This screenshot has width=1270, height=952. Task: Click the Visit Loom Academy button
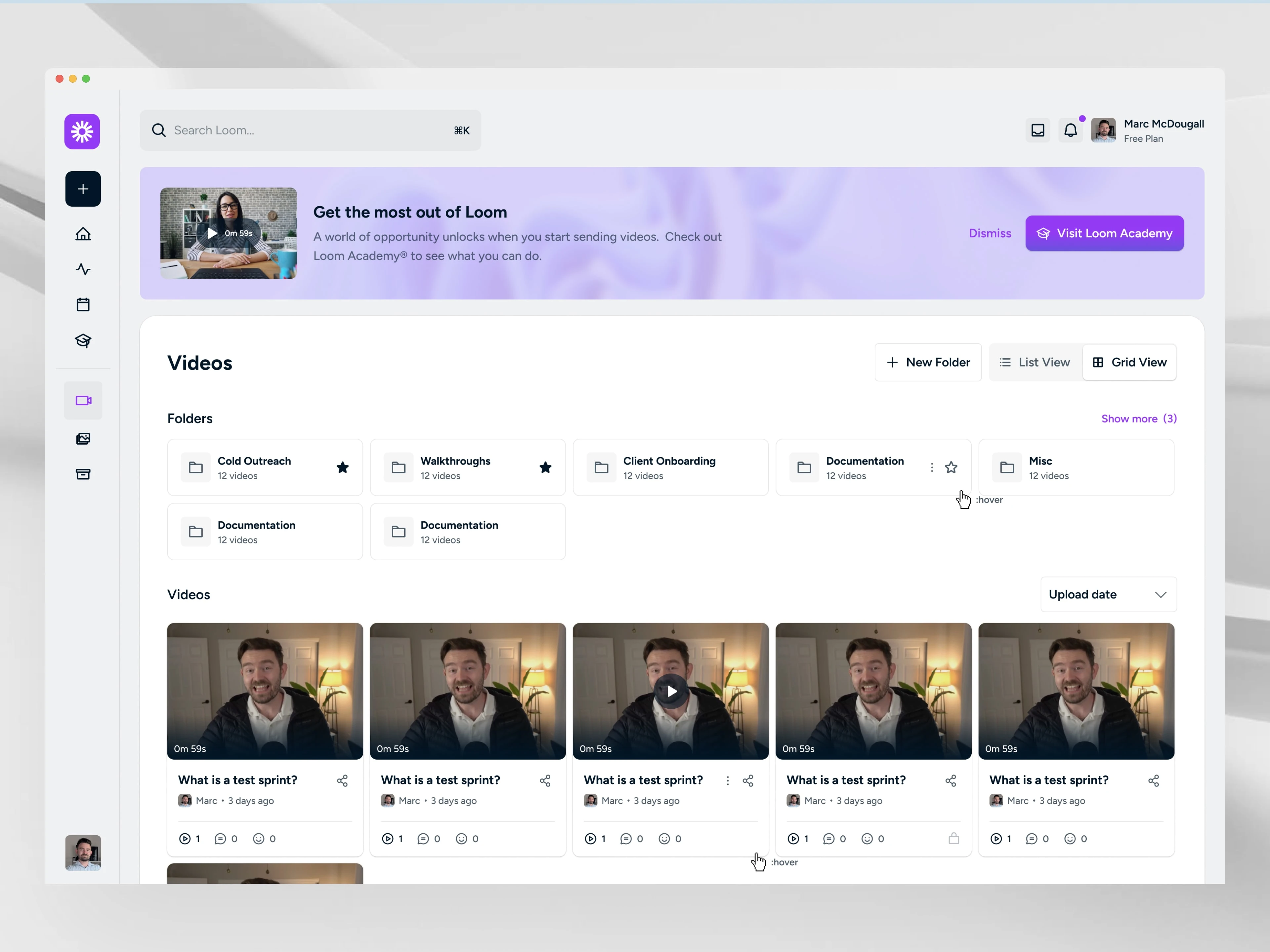coord(1104,233)
